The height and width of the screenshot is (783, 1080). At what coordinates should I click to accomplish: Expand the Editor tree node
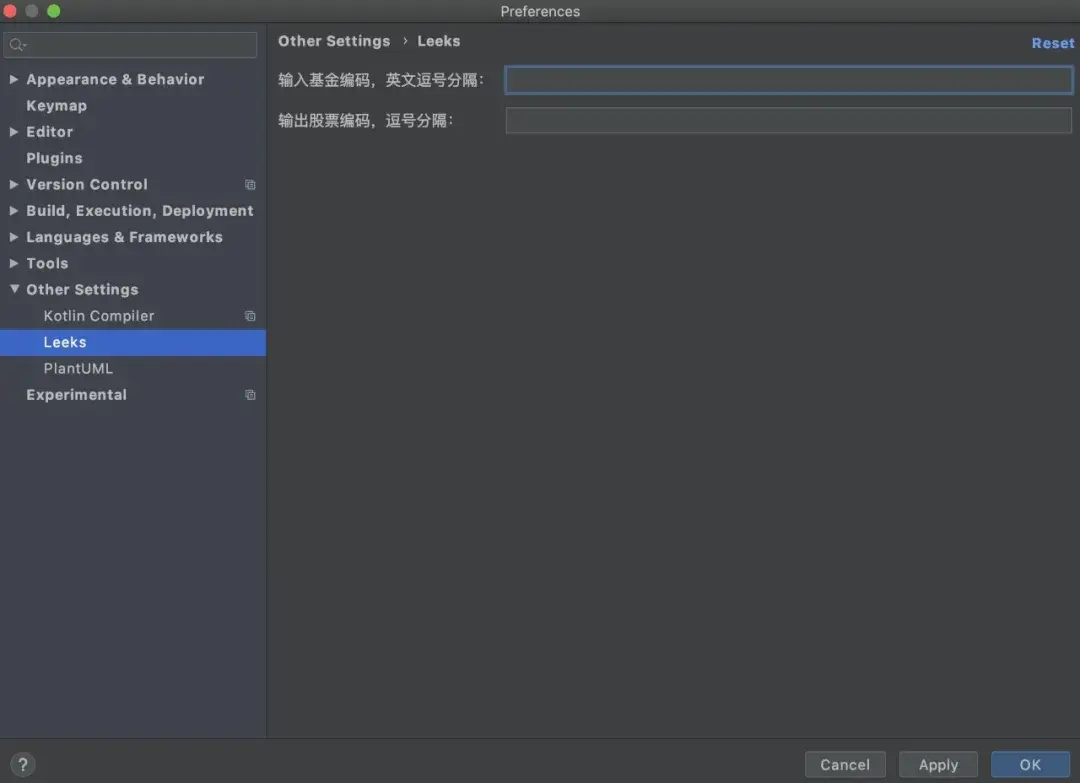tap(13, 131)
